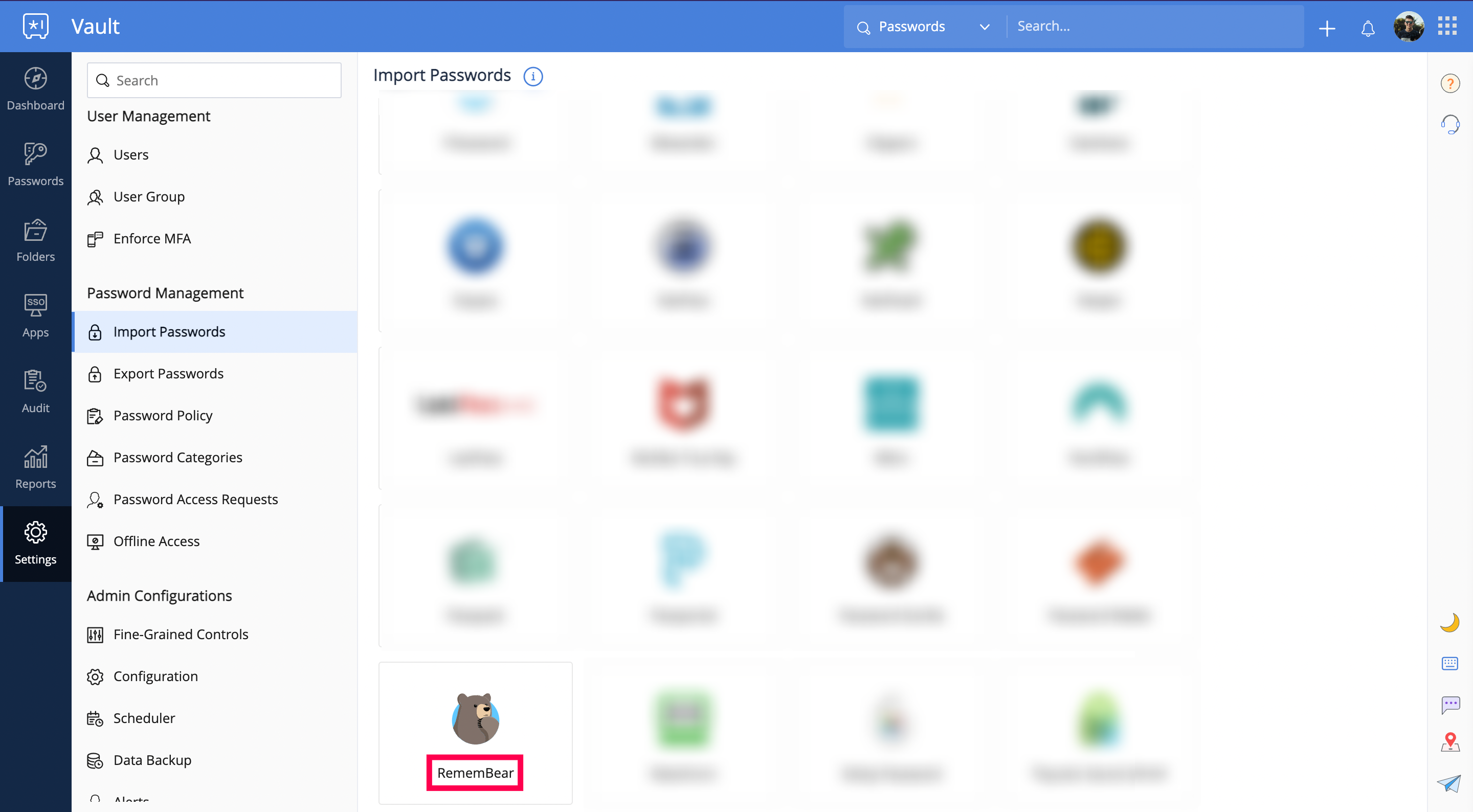1473x812 pixels.
Task: Open the Reports section
Action: coord(35,468)
